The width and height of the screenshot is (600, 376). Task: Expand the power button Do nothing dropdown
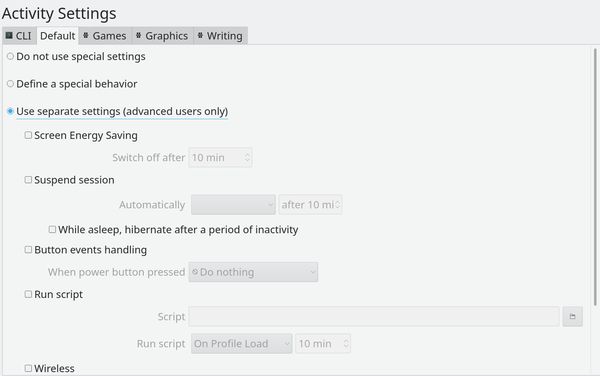(253, 272)
